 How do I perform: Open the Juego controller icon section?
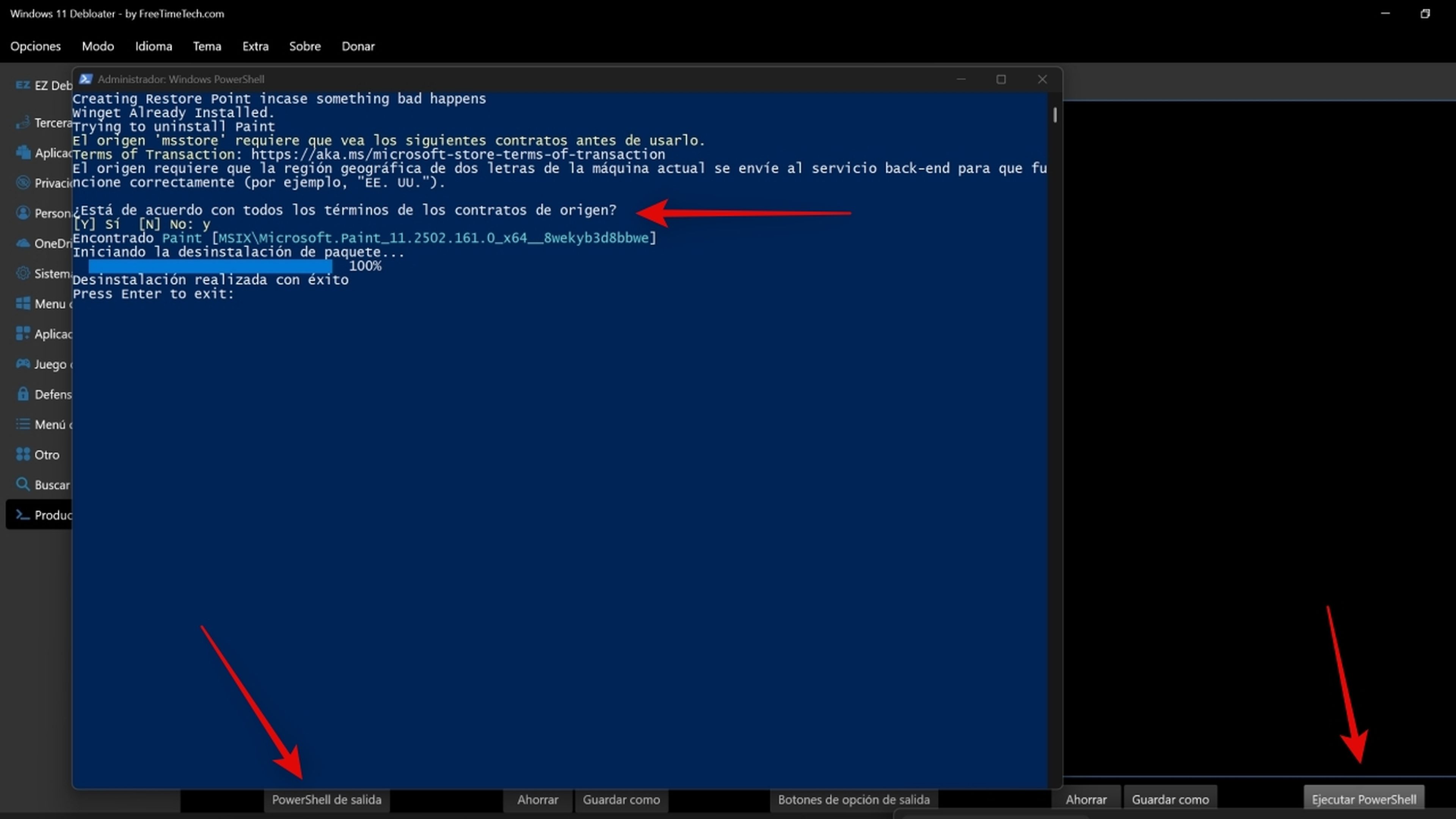click(x=23, y=364)
